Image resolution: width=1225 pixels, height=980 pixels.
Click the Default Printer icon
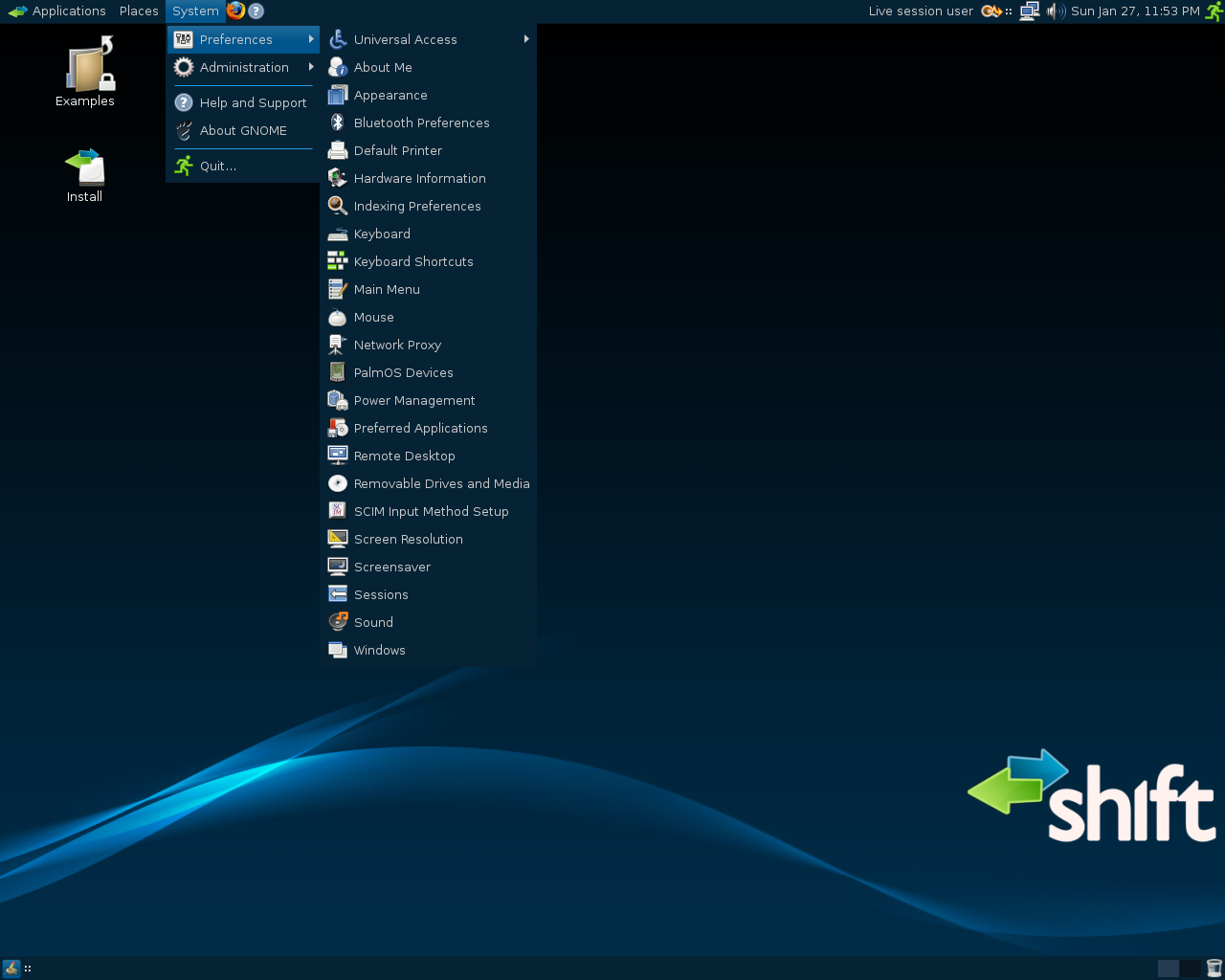[x=338, y=150]
